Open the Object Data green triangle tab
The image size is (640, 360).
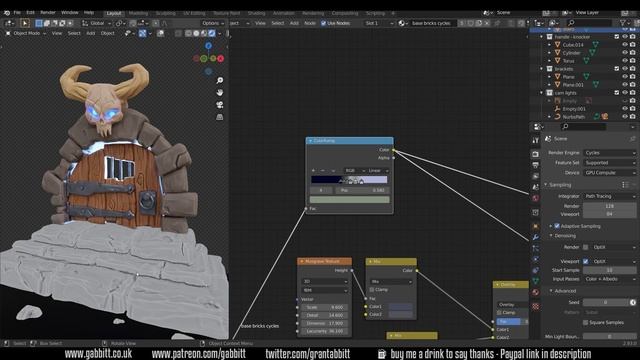point(536,281)
